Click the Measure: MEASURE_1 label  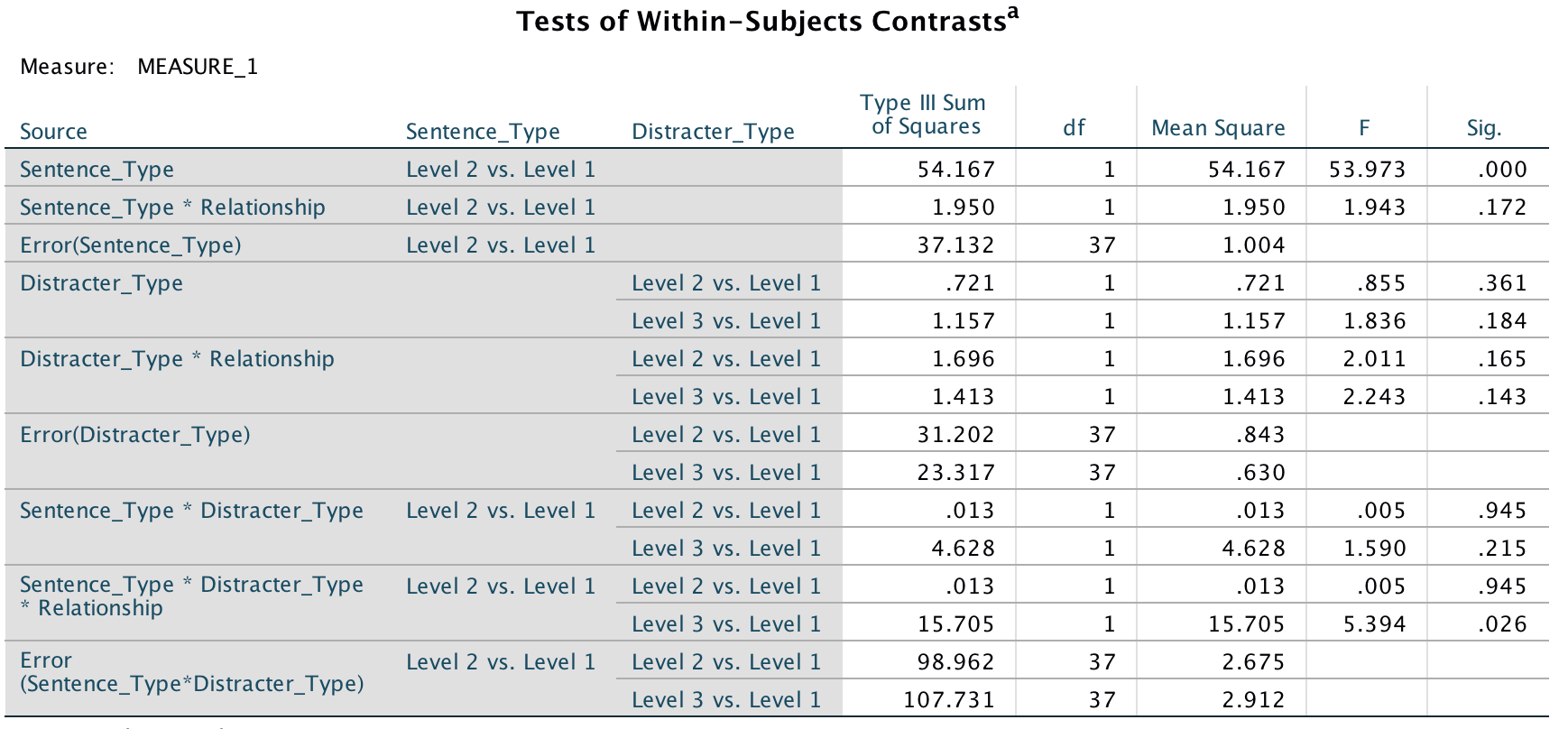[x=139, y=67]
